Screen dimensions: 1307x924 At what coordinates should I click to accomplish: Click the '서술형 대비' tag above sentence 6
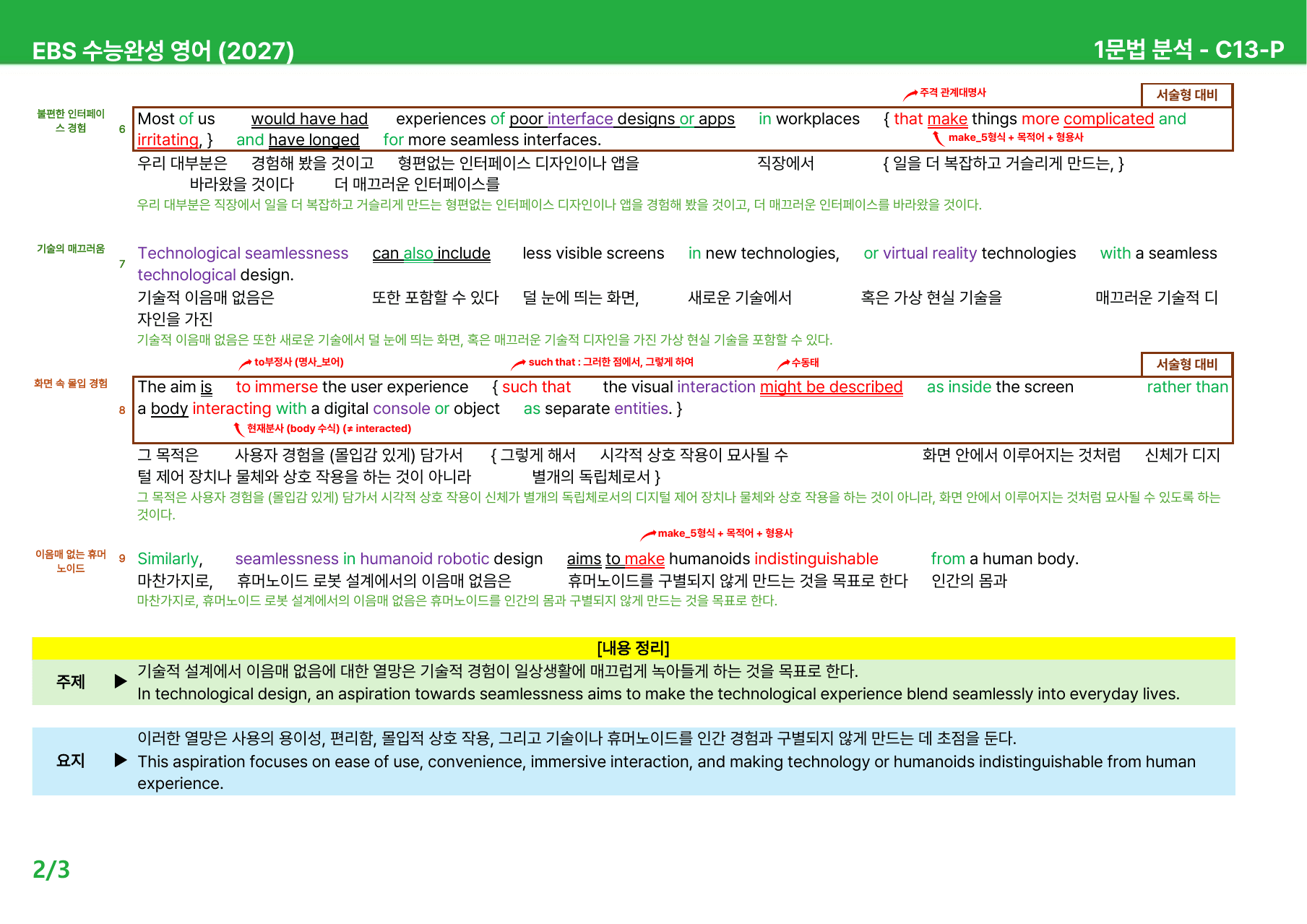[x=1187, y=95]
